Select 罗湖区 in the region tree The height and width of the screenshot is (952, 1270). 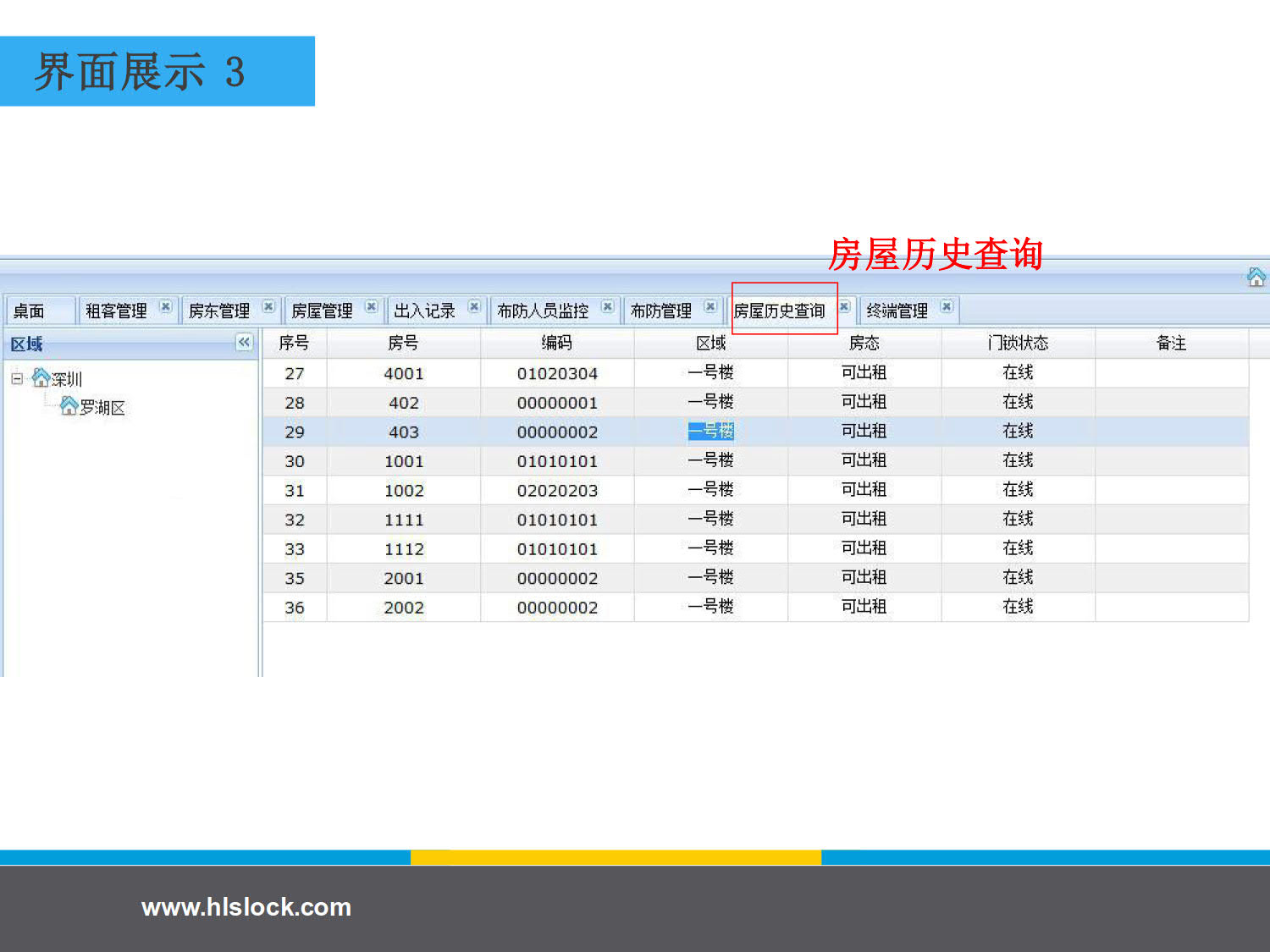[102, 408]
